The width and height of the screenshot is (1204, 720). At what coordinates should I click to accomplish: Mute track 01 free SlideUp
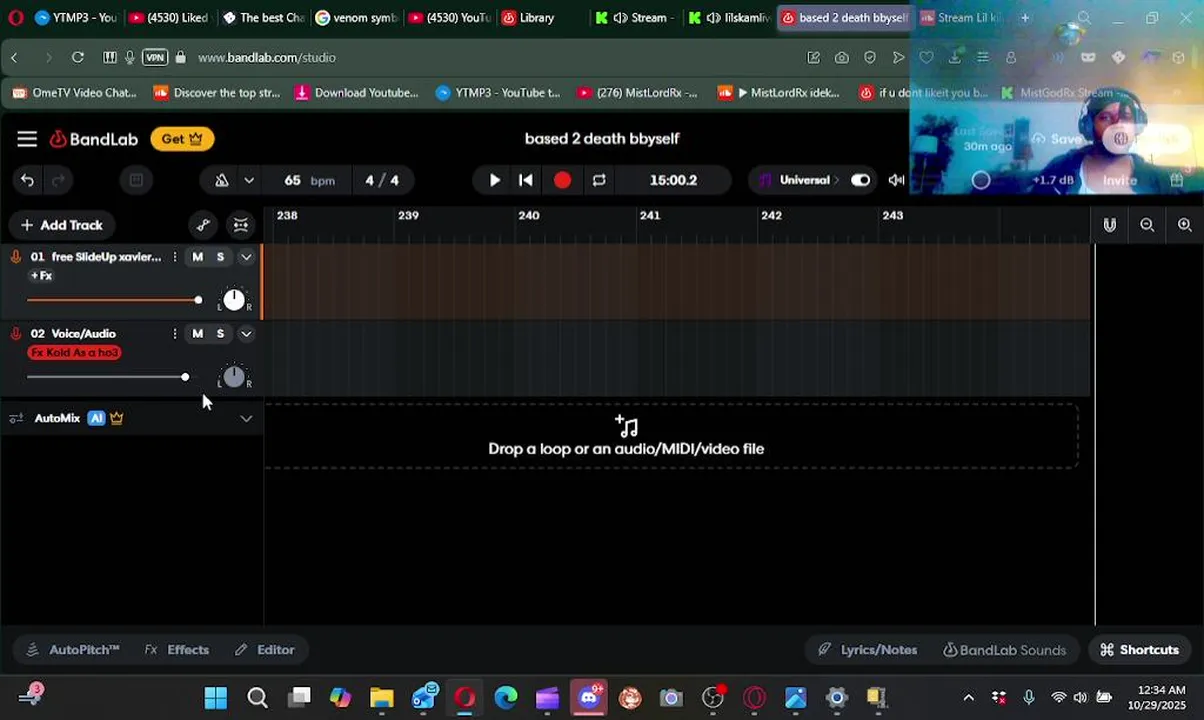[197, 257]
